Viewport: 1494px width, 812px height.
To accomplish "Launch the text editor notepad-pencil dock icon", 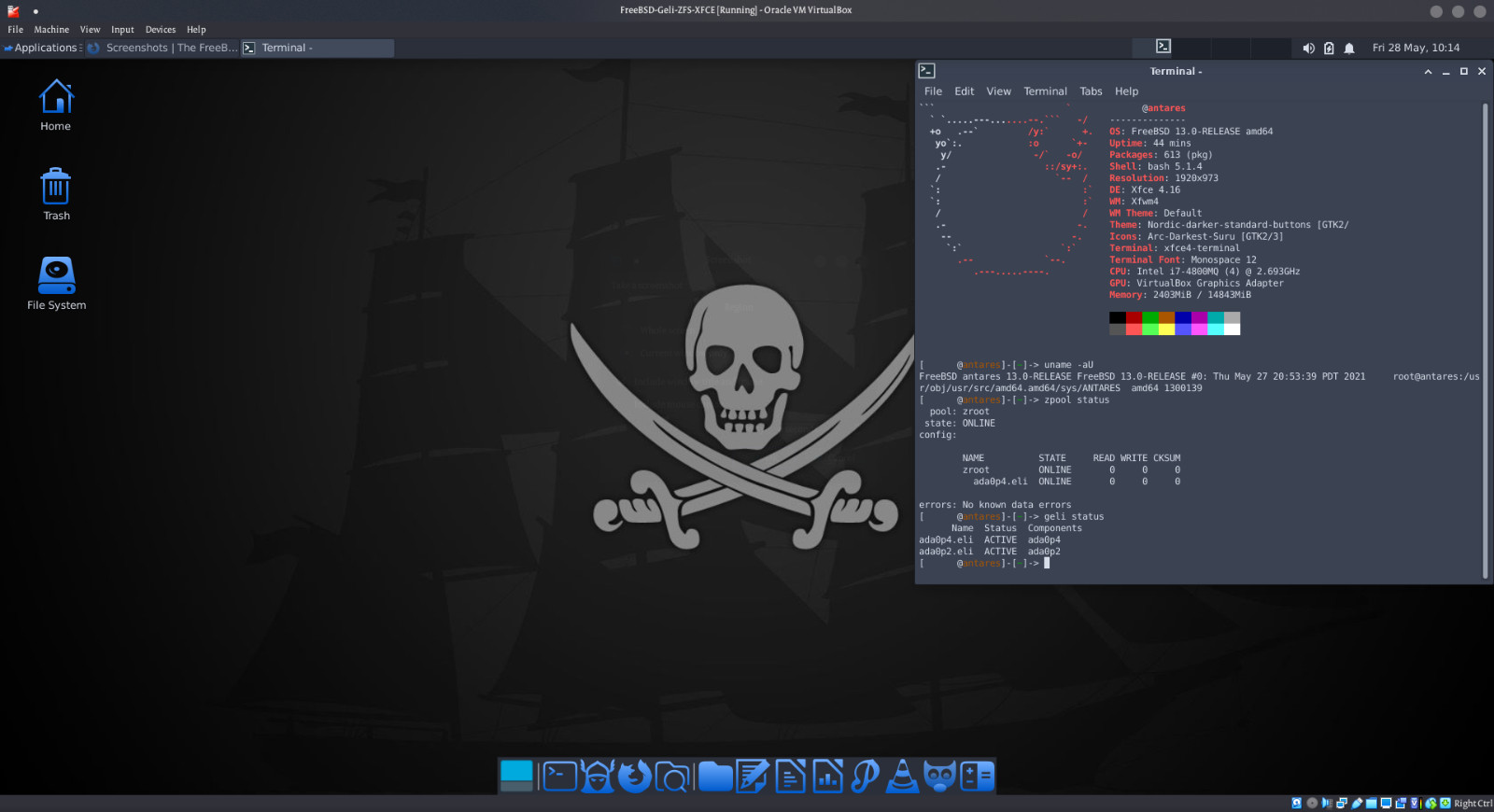I will click(753, 776).
